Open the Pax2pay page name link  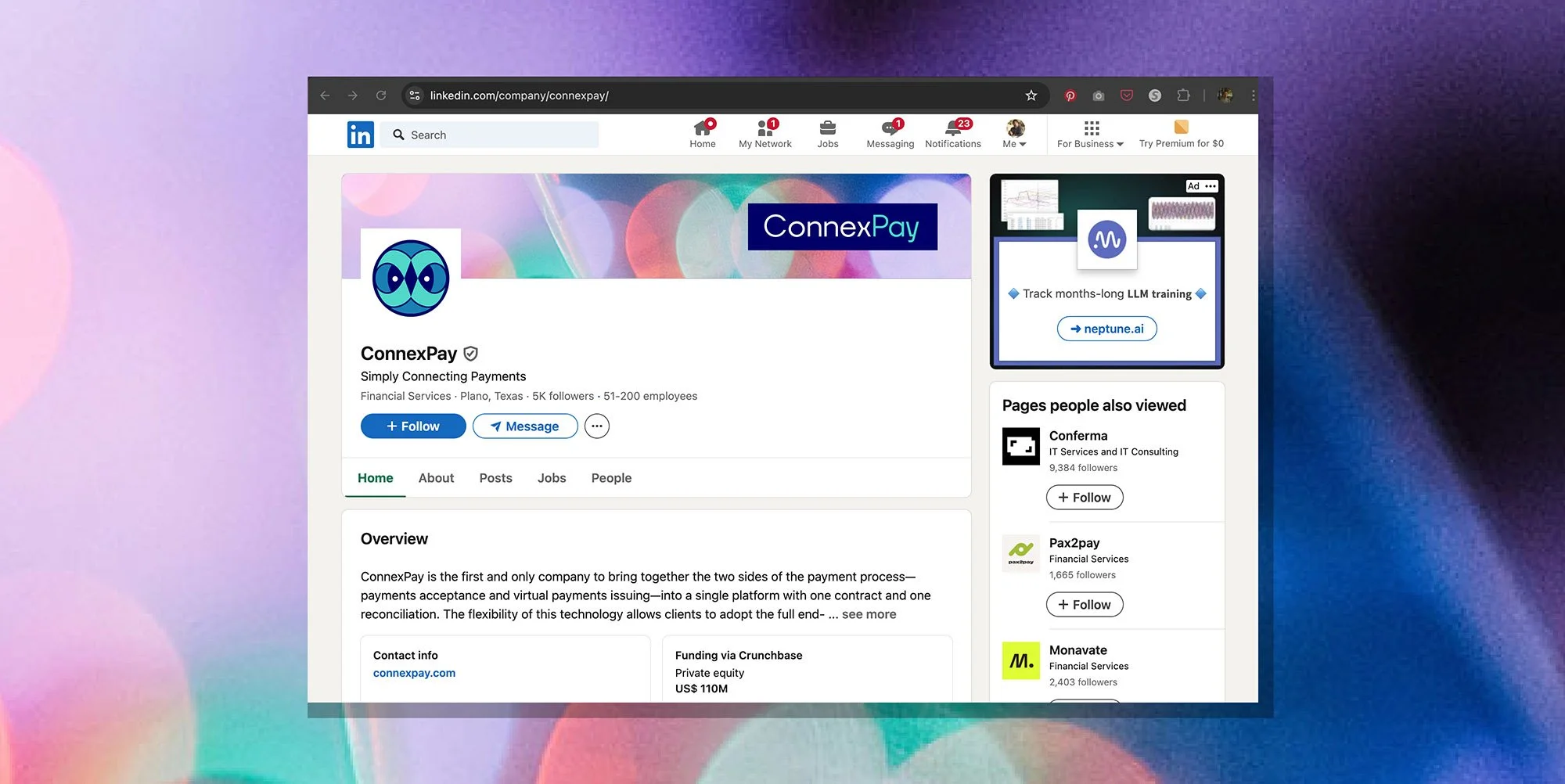click(1074, 543)
